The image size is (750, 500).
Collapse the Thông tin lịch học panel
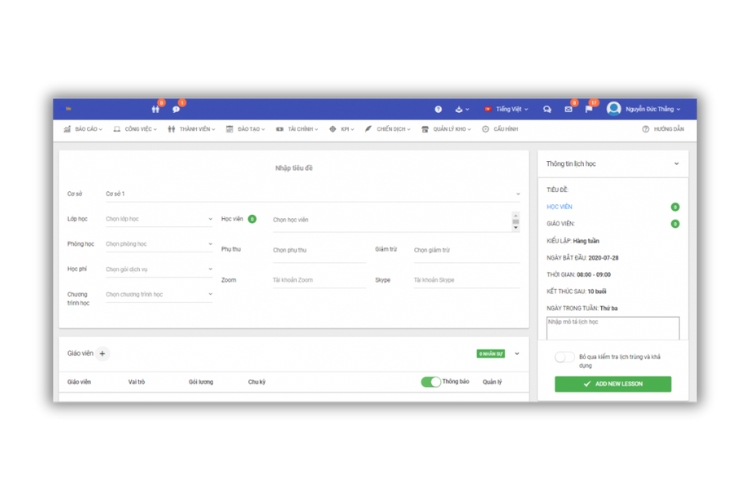coord(676,163)
